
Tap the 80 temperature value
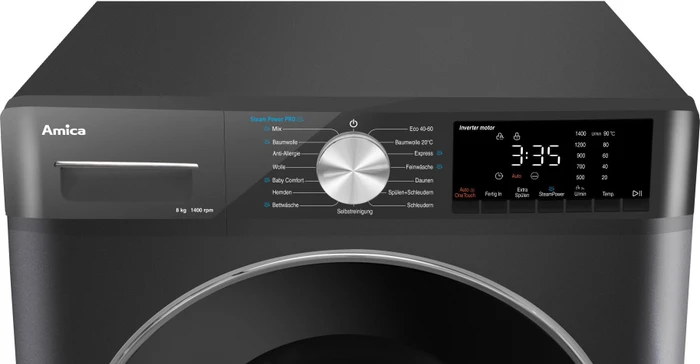[x=605, y=145]
